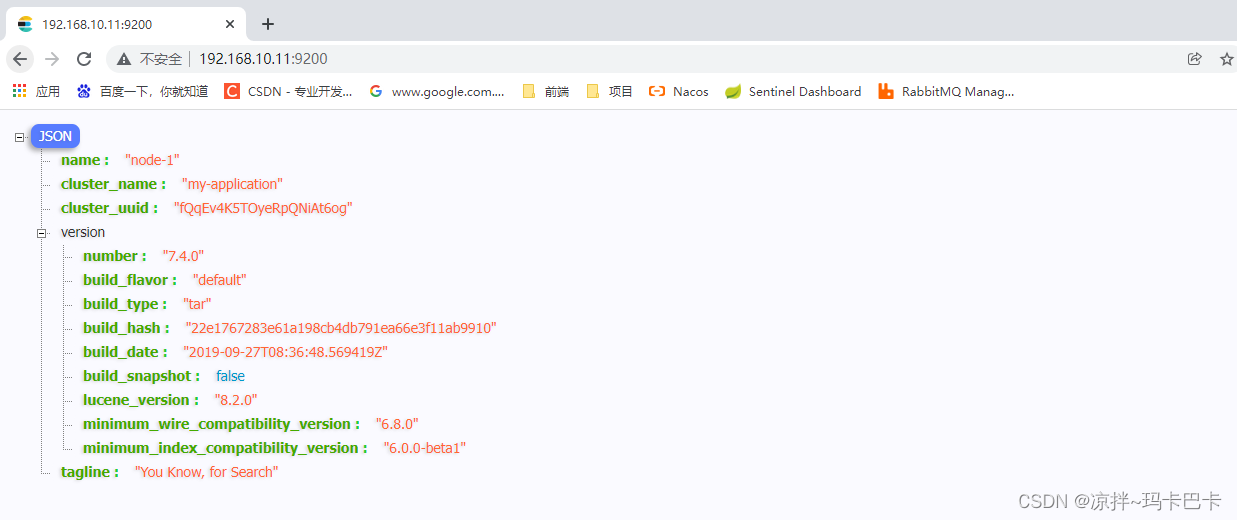Close the 192.168.10.11:9200 tab
Screen dimensions: 1237x520
click(230, 24)
